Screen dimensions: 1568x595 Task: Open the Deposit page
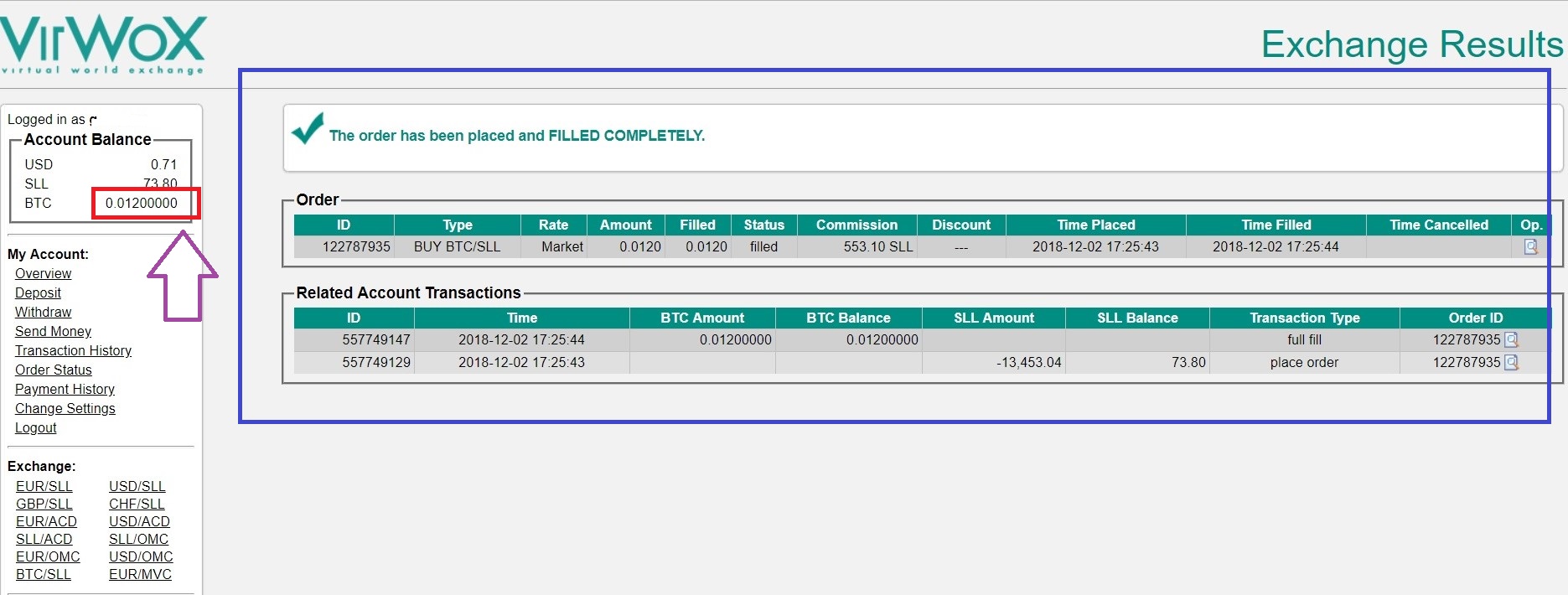coord(38,292)
